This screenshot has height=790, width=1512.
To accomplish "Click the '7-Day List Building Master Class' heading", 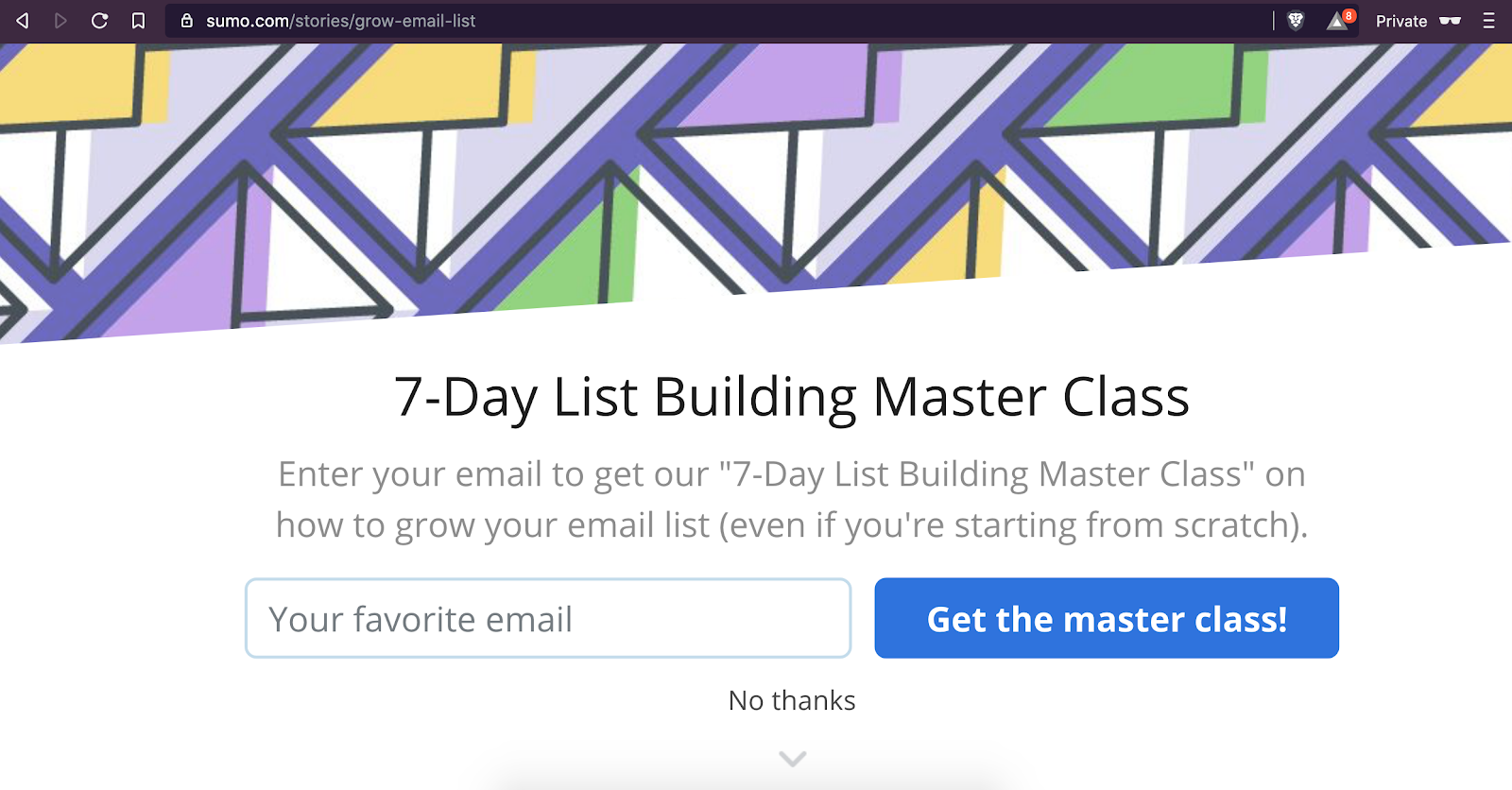I will [x=792, y=397].
